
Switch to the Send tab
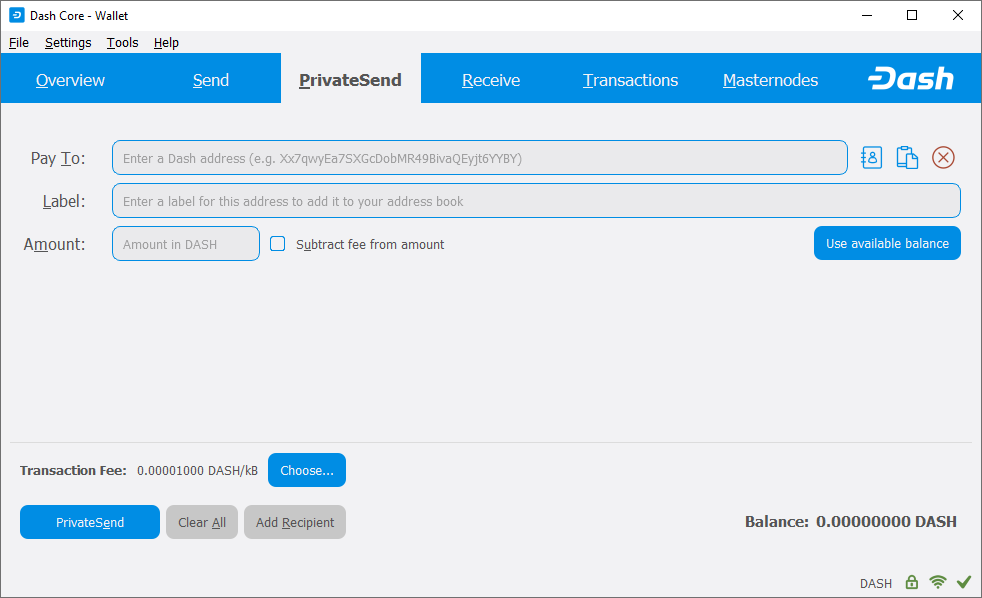pyautogui.click(x=210, y=80)
